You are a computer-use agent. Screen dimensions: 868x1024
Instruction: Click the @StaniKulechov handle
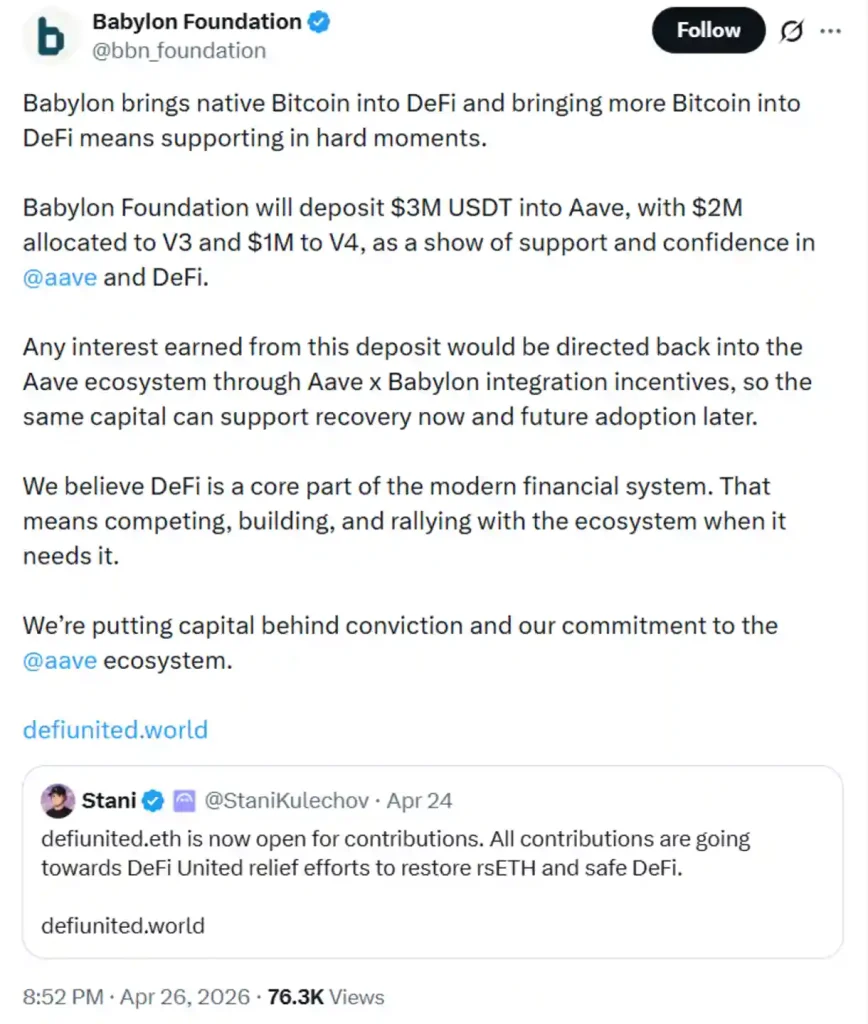290,800
